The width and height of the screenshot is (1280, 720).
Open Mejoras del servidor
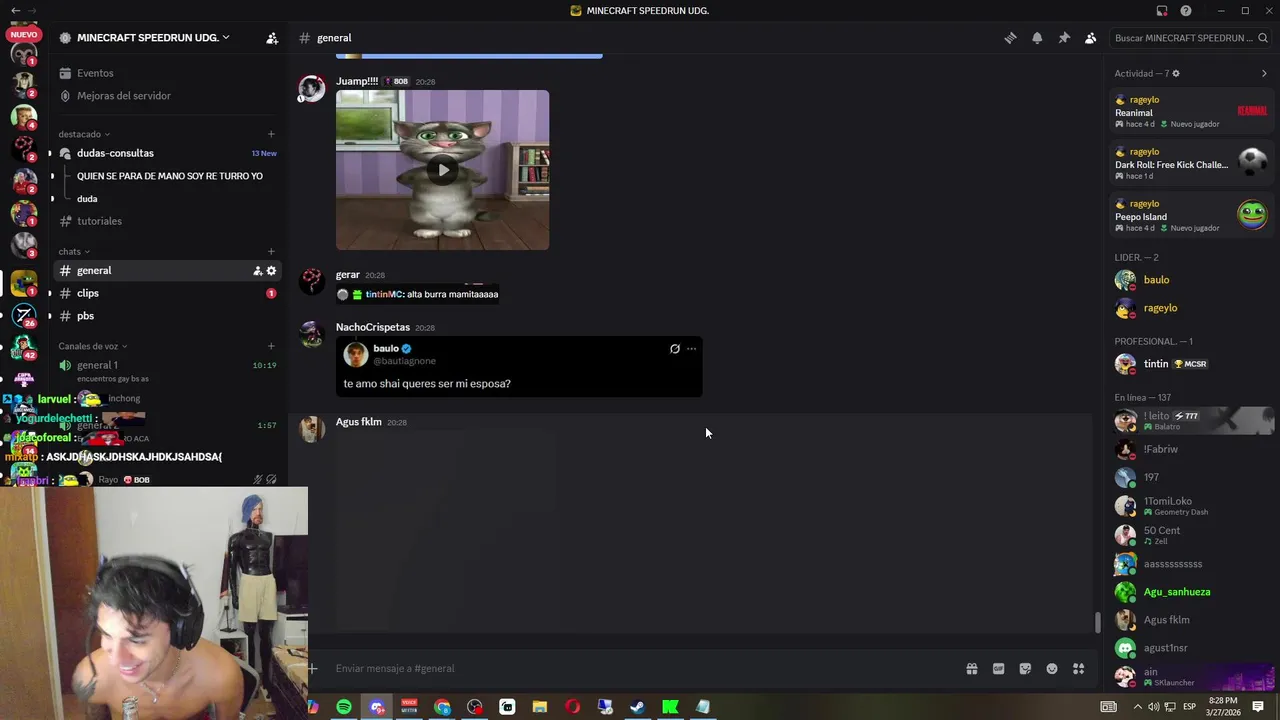tap(124, 96)
